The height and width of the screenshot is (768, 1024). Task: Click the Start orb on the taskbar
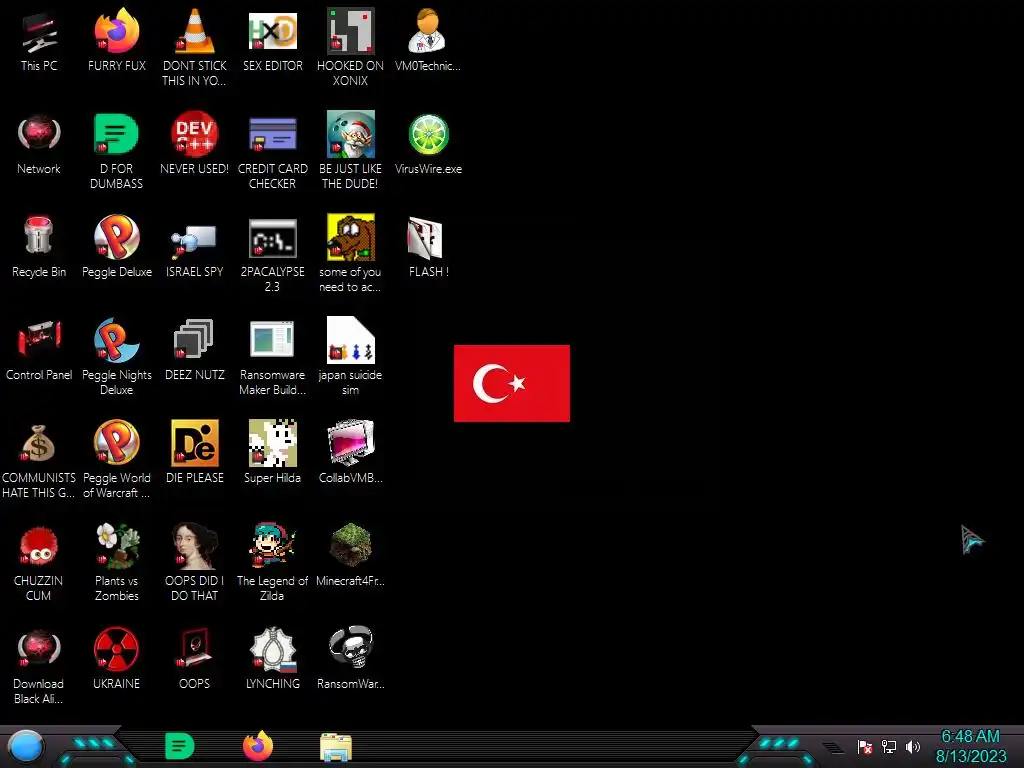26,747
